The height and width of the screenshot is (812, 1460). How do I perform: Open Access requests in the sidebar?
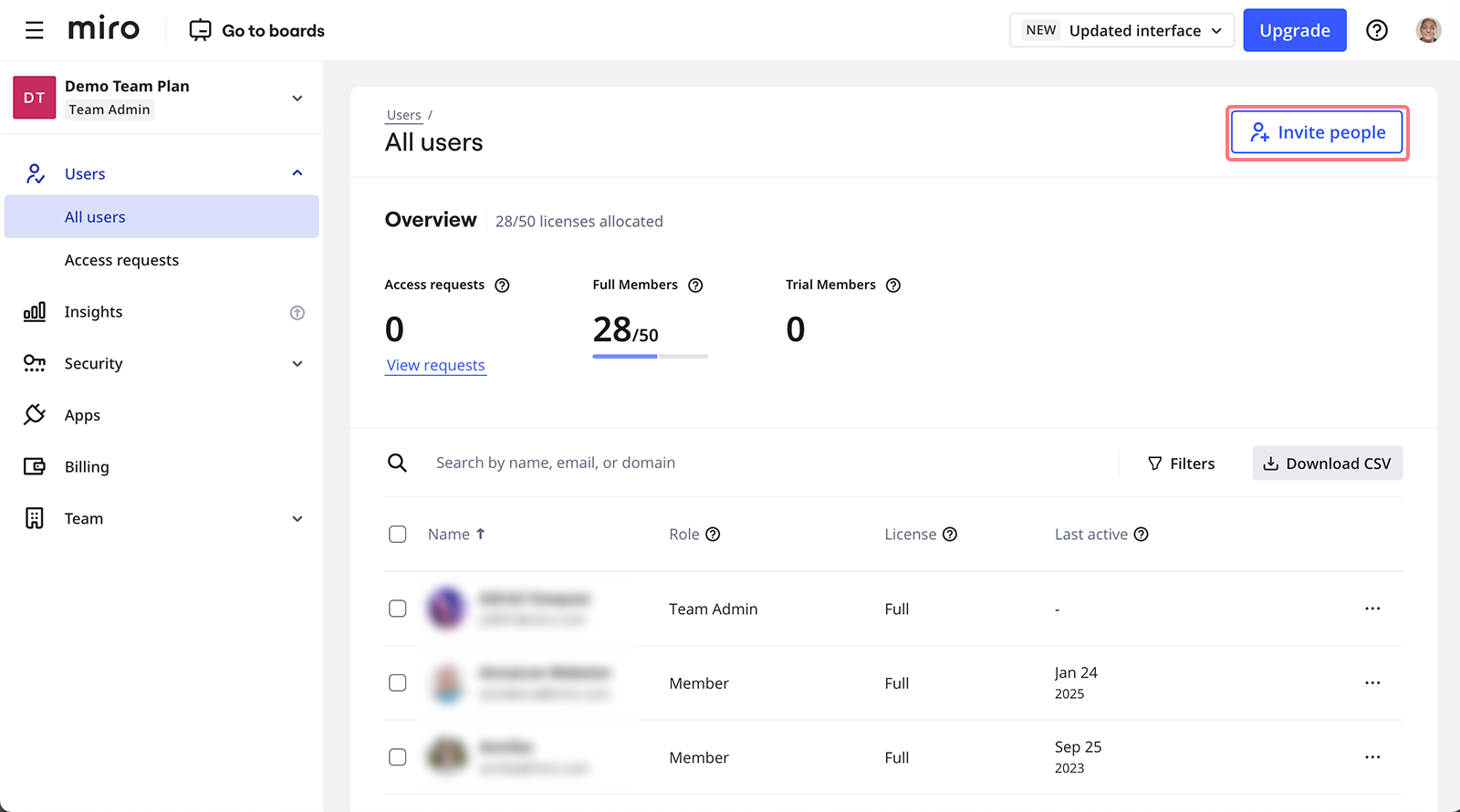coord(121,260)
